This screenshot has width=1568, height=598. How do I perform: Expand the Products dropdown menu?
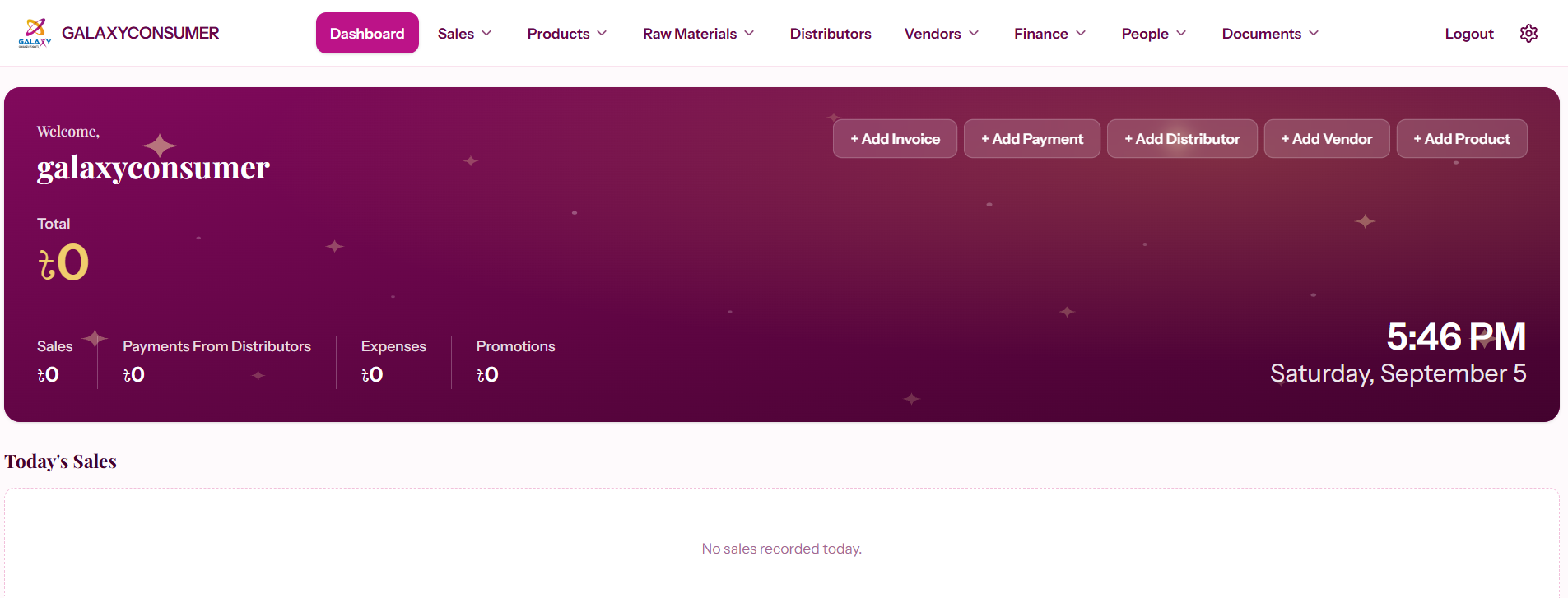pyautogui.click(x=567, y=34)
